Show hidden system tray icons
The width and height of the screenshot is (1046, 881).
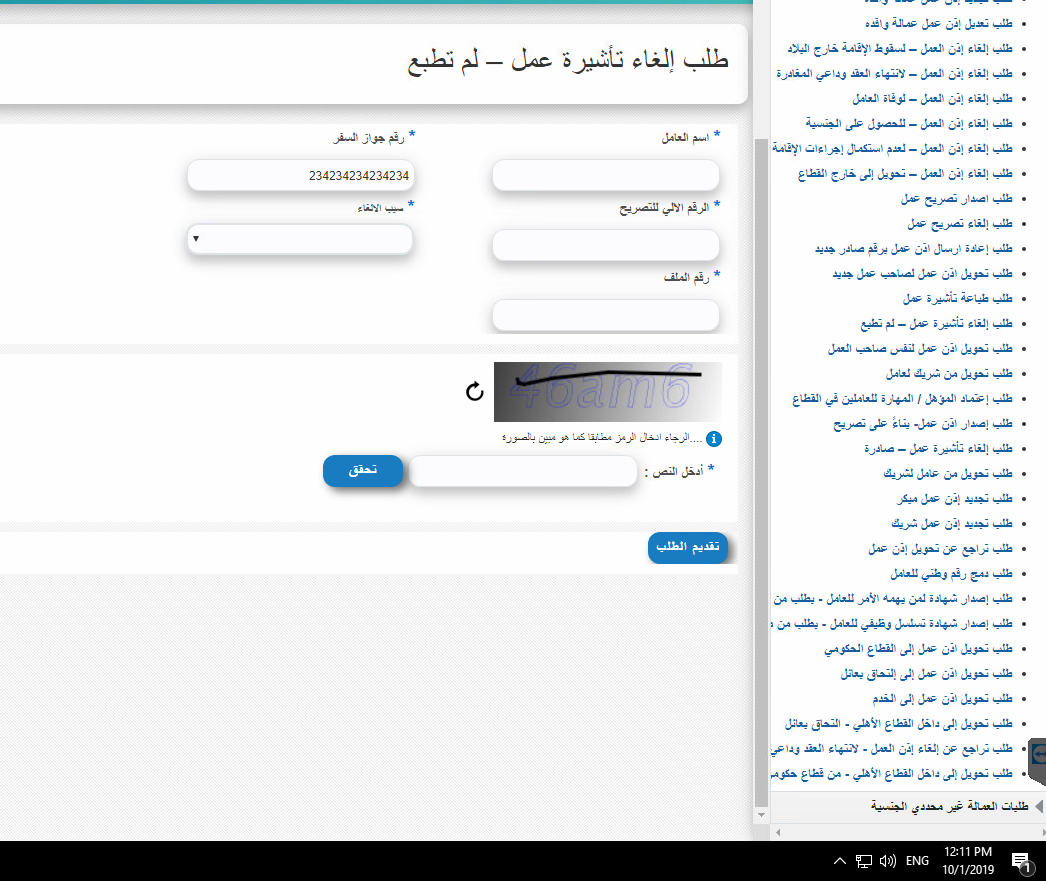coord(840,861)
